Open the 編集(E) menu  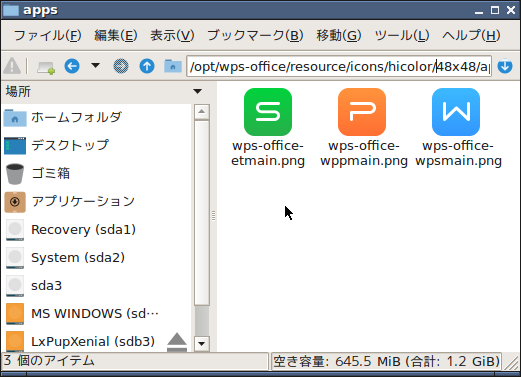point(115,35)
